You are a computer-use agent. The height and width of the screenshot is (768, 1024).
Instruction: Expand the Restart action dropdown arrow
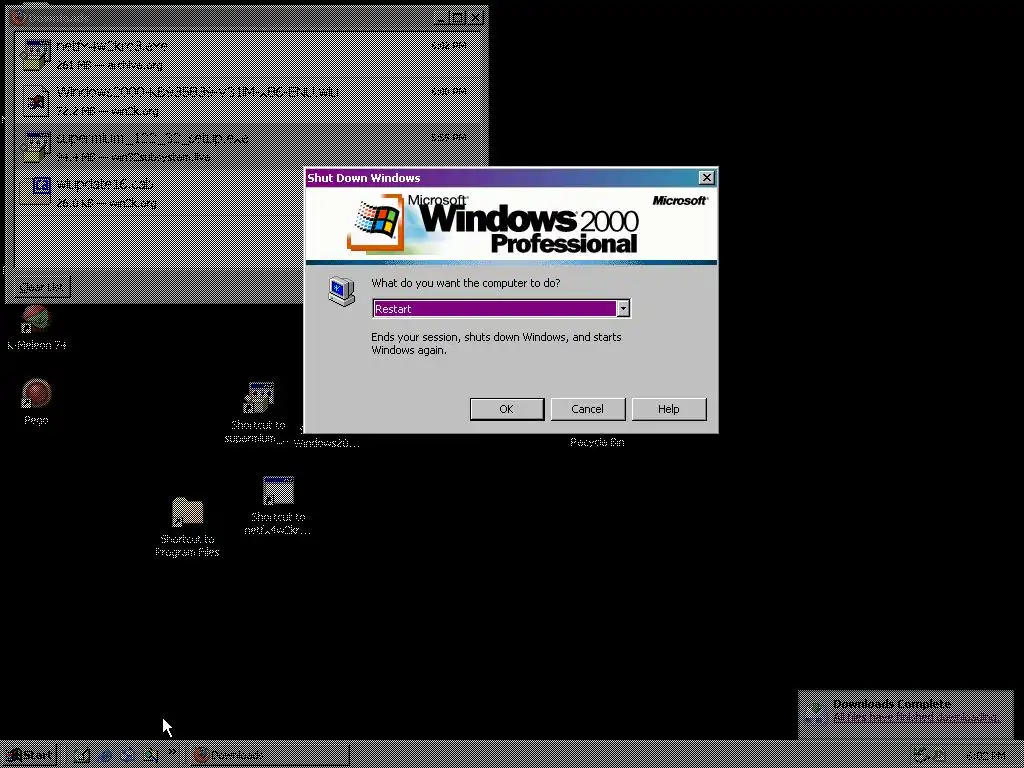[x=624, y=308]
